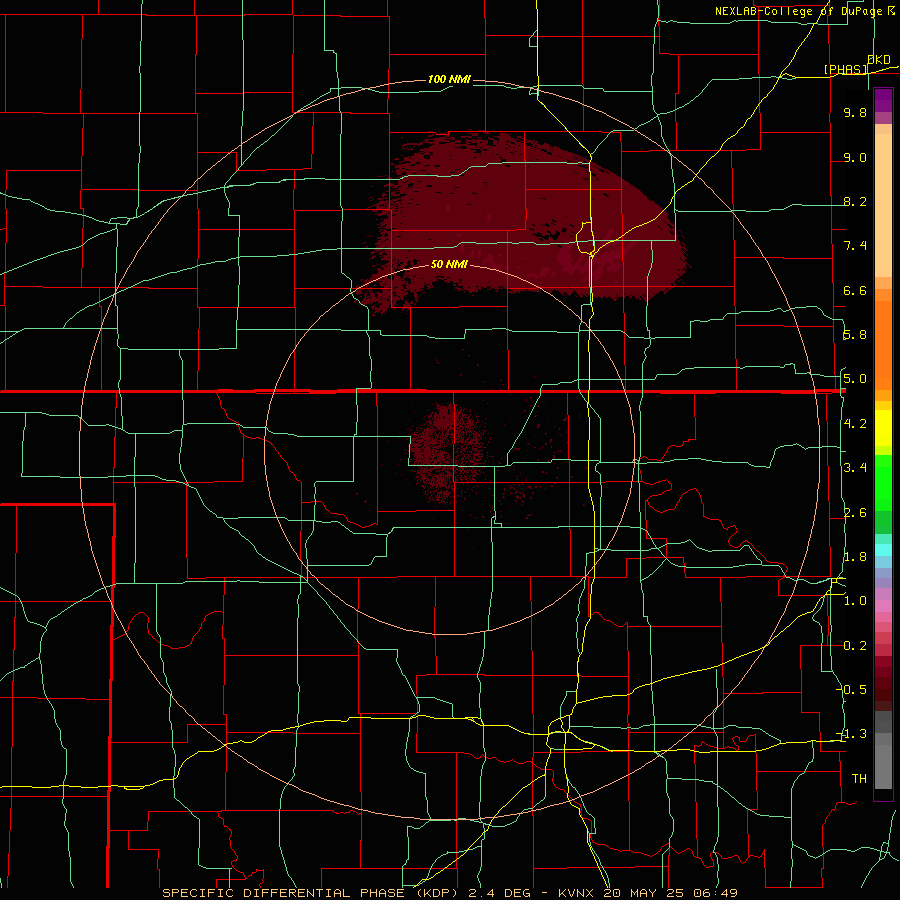Click the 4.2 value on color scale
The width and height of the screenshot is (900, 900).
(x=855, y=424)
